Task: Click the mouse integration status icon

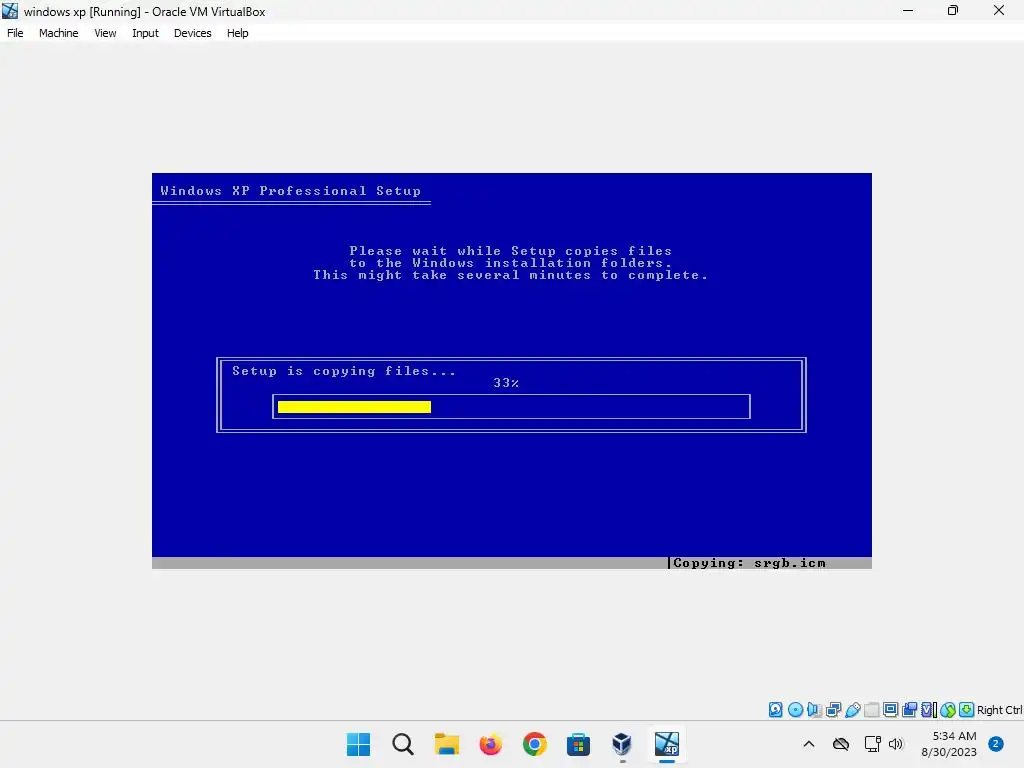Action: pos(948,710)
